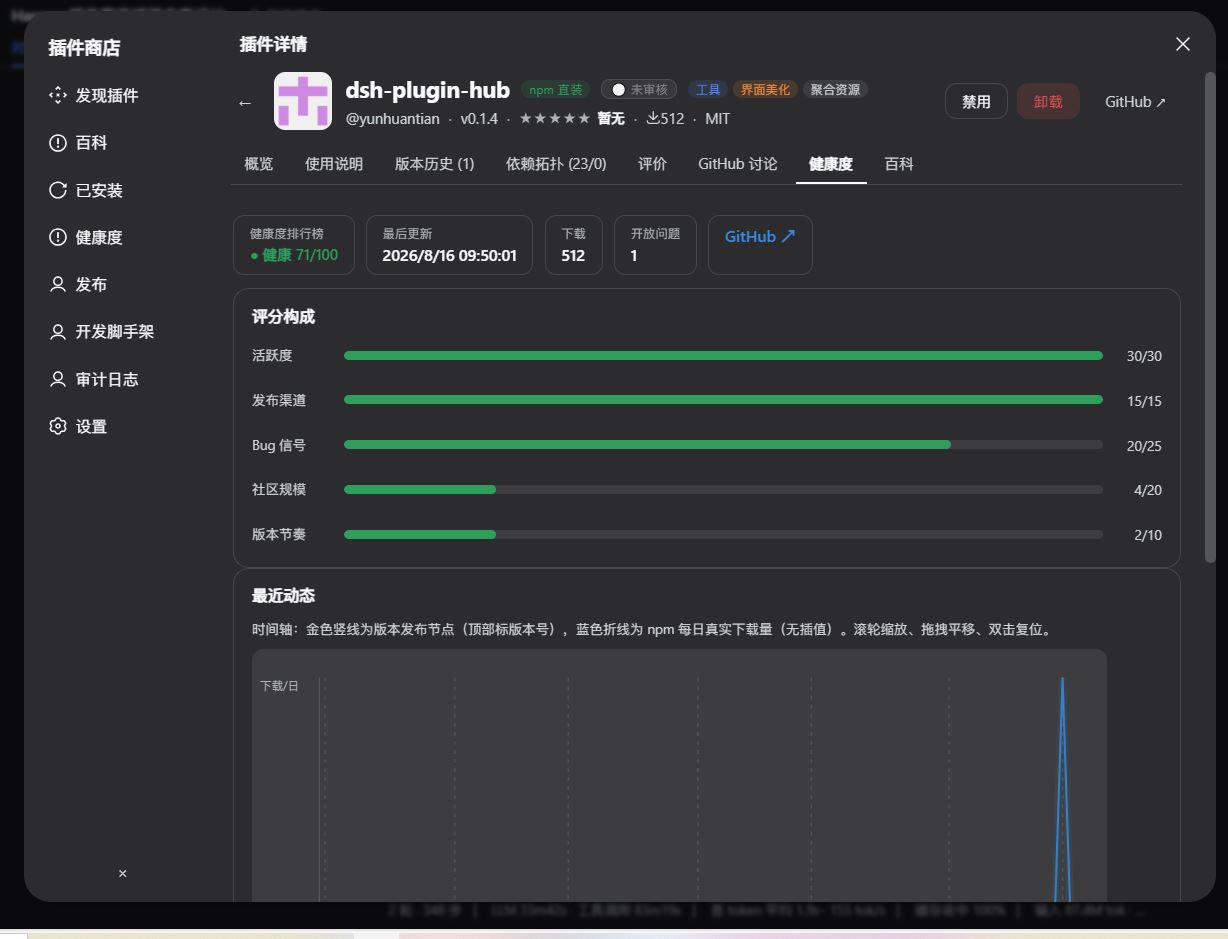Click the 聚合资源 tag
1228x939 pixels.
coord(835,90)
